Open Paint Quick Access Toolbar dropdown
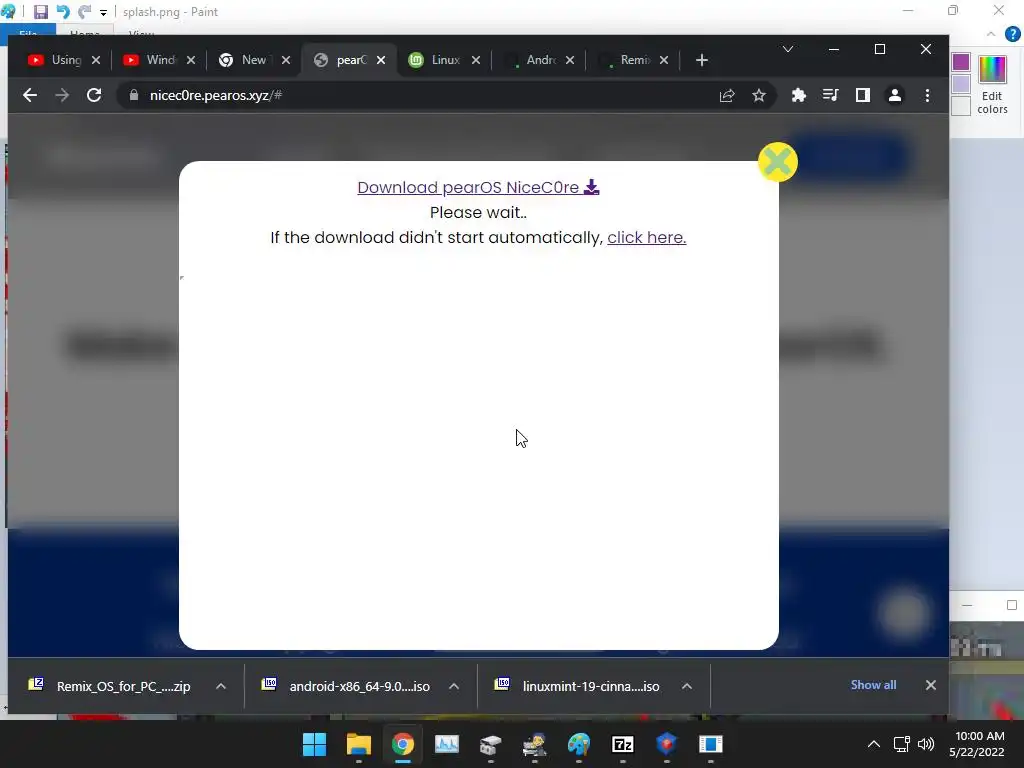 click(x=103, y=12)
